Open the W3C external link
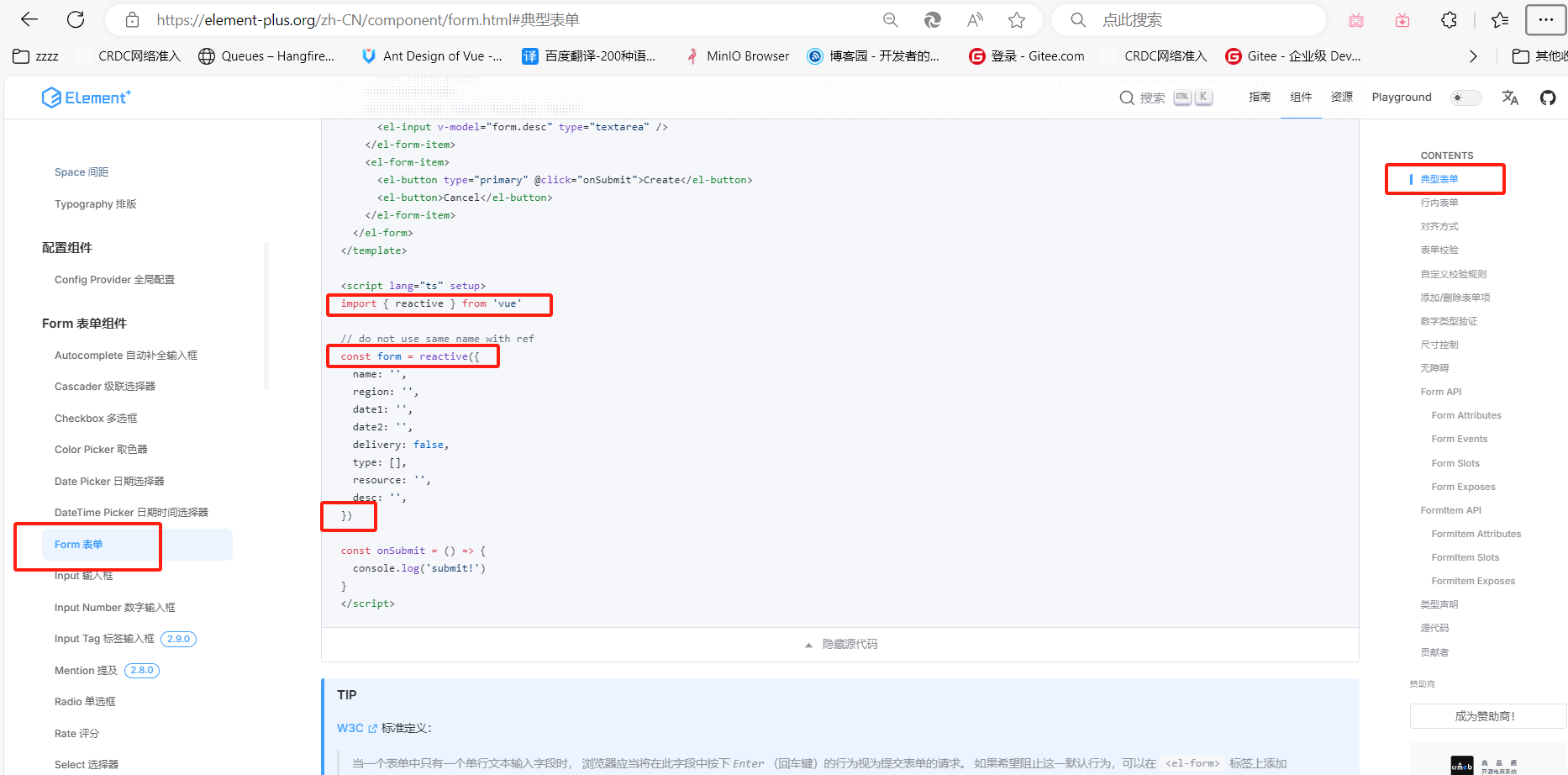This screenshot has width=1568, height=775. (x=357, y=729)
